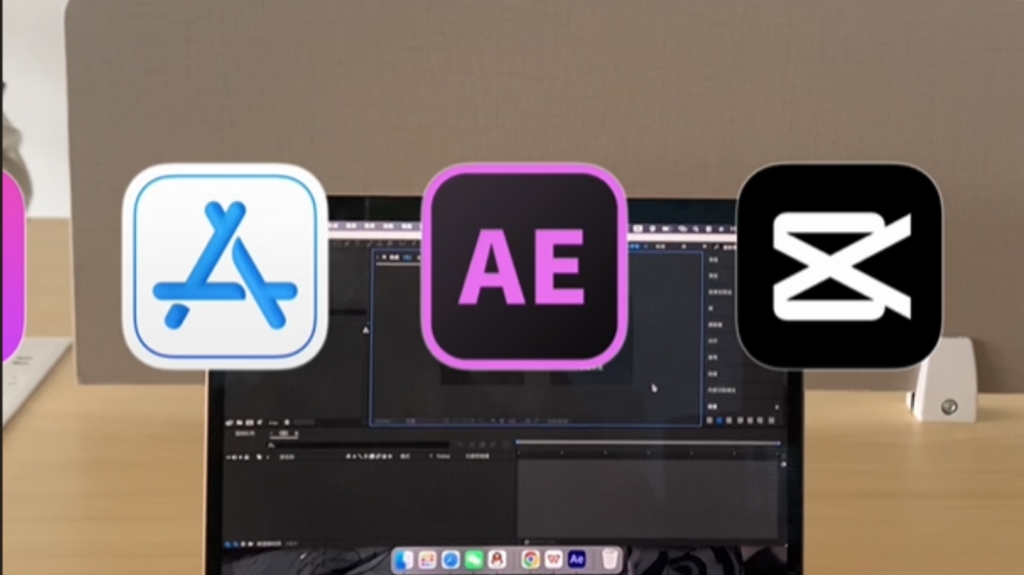
Task: Click the large CapCut icon
Action: pyautogui.click(x=839, y=266)
